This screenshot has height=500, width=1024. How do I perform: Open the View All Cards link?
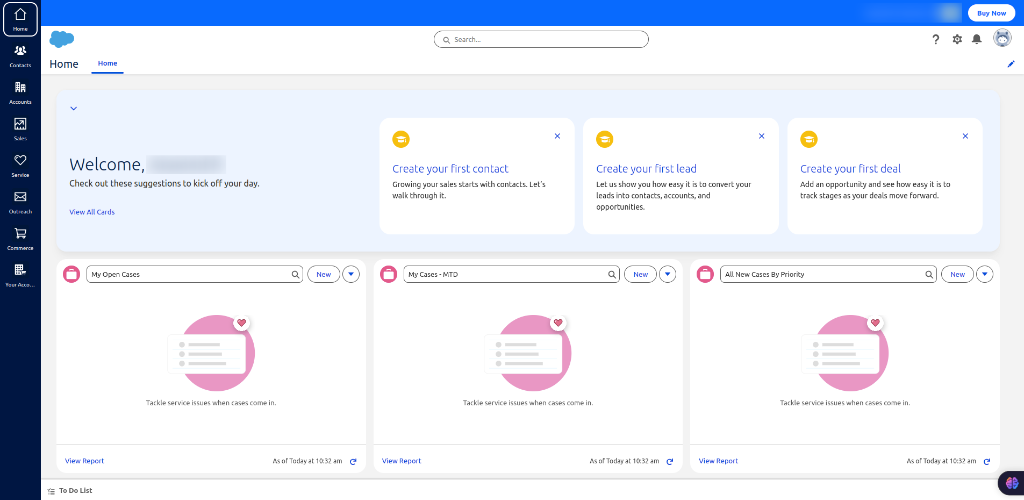point(92,212)
